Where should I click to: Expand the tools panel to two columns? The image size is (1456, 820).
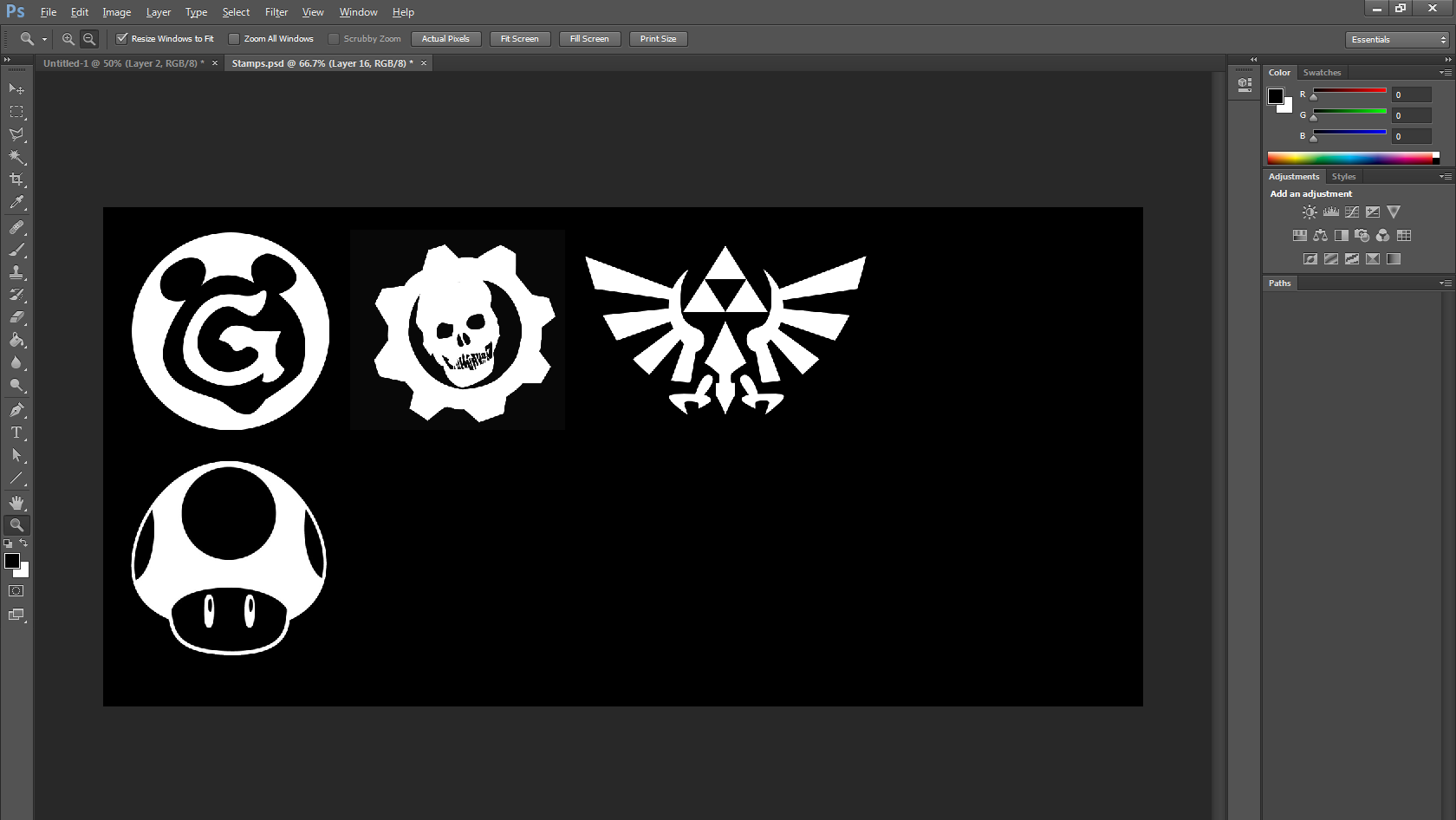[7, 59]
